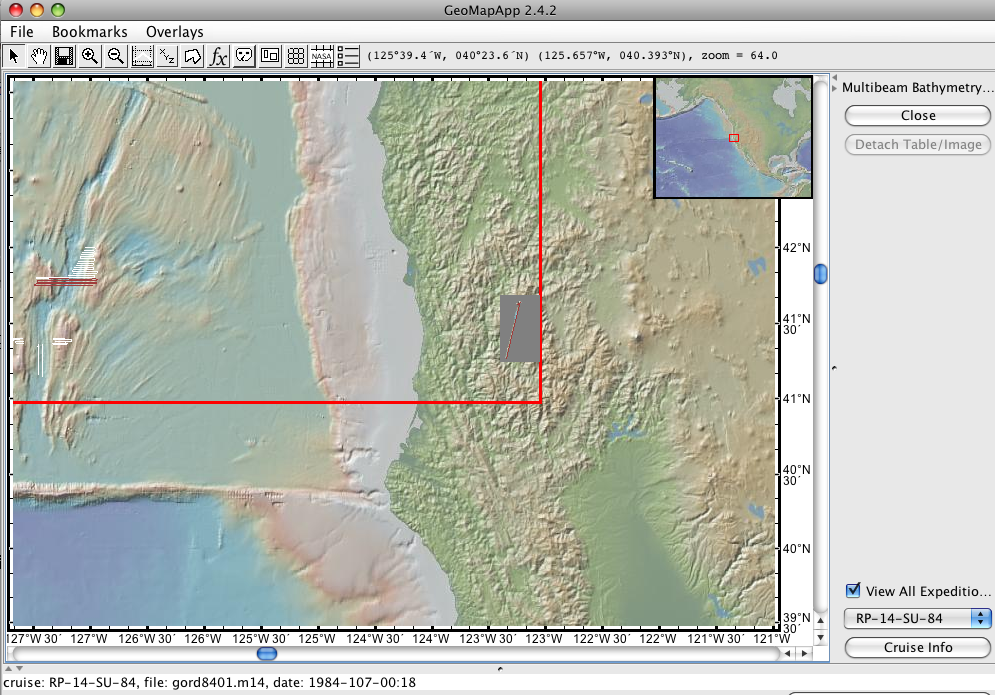Screen dimensions: 995x695
Task: Click the NASA imagery toolbar icon
Action: [322, 56]
